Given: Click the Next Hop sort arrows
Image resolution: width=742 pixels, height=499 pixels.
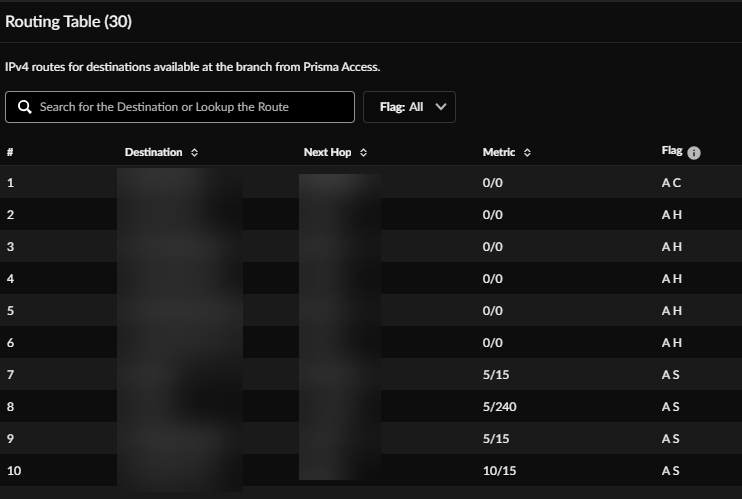Looking at the screenshot, I should pyautogui.click(x=363, y=153).
